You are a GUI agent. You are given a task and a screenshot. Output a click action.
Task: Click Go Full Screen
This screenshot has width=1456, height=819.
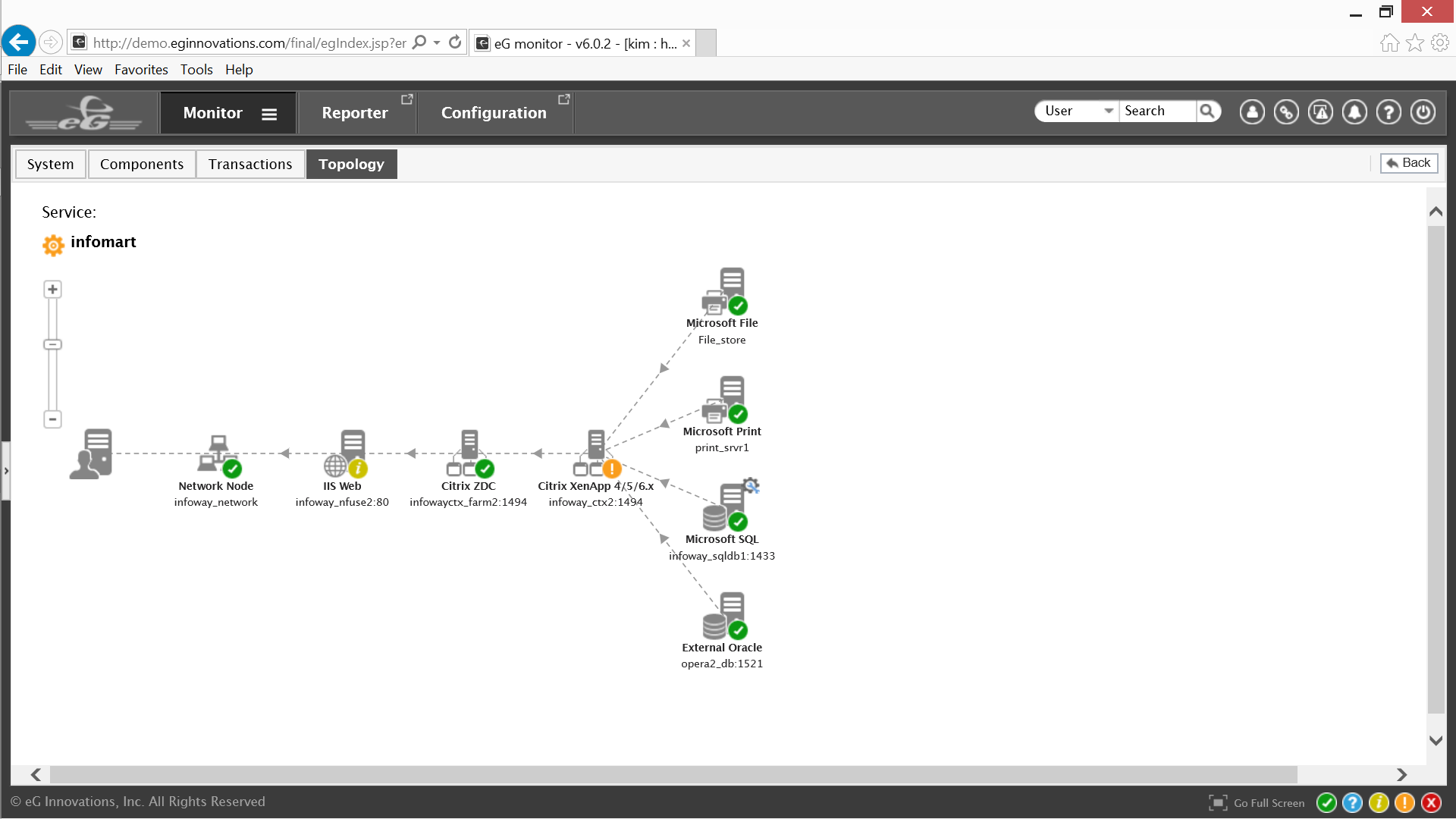[1257, 803]
